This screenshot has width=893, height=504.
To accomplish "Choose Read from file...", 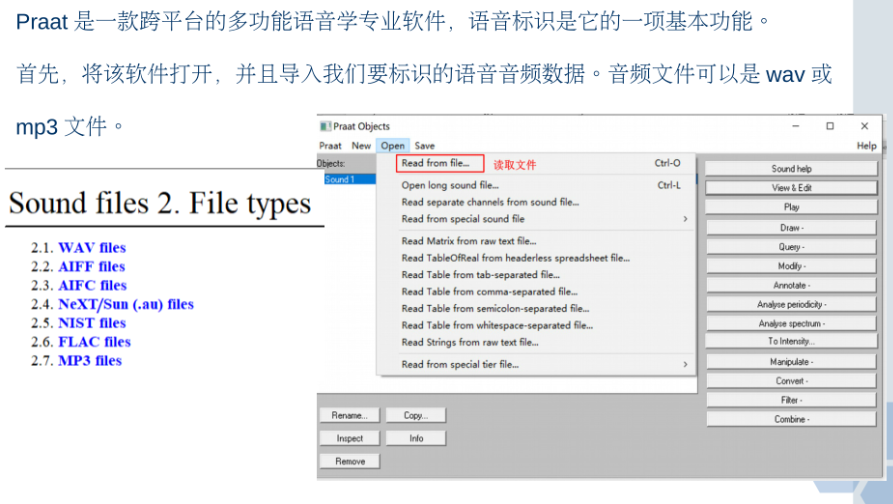I will (536, 163).
